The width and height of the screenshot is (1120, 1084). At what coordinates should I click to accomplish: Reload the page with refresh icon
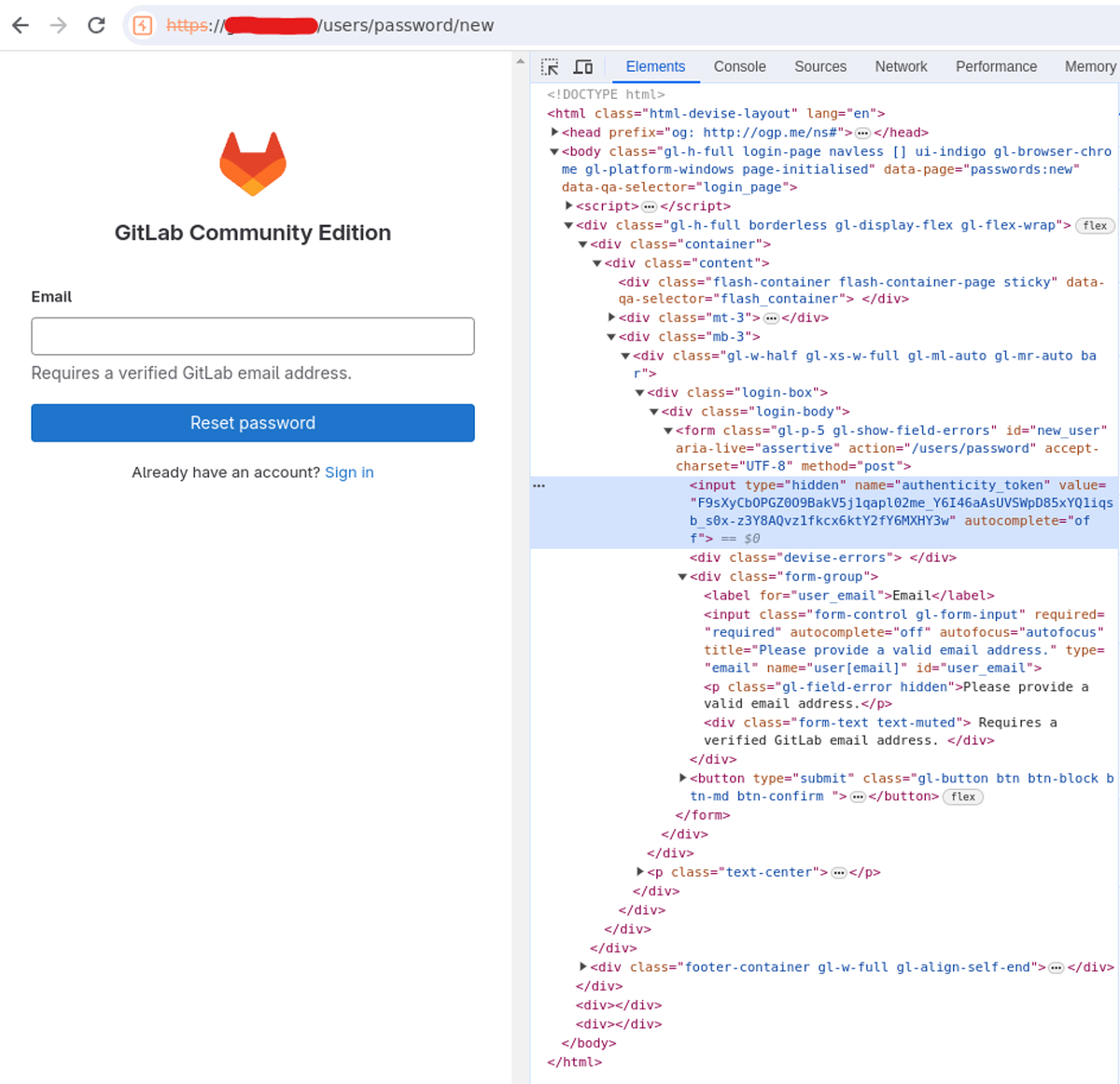click(x=96, y=25)
